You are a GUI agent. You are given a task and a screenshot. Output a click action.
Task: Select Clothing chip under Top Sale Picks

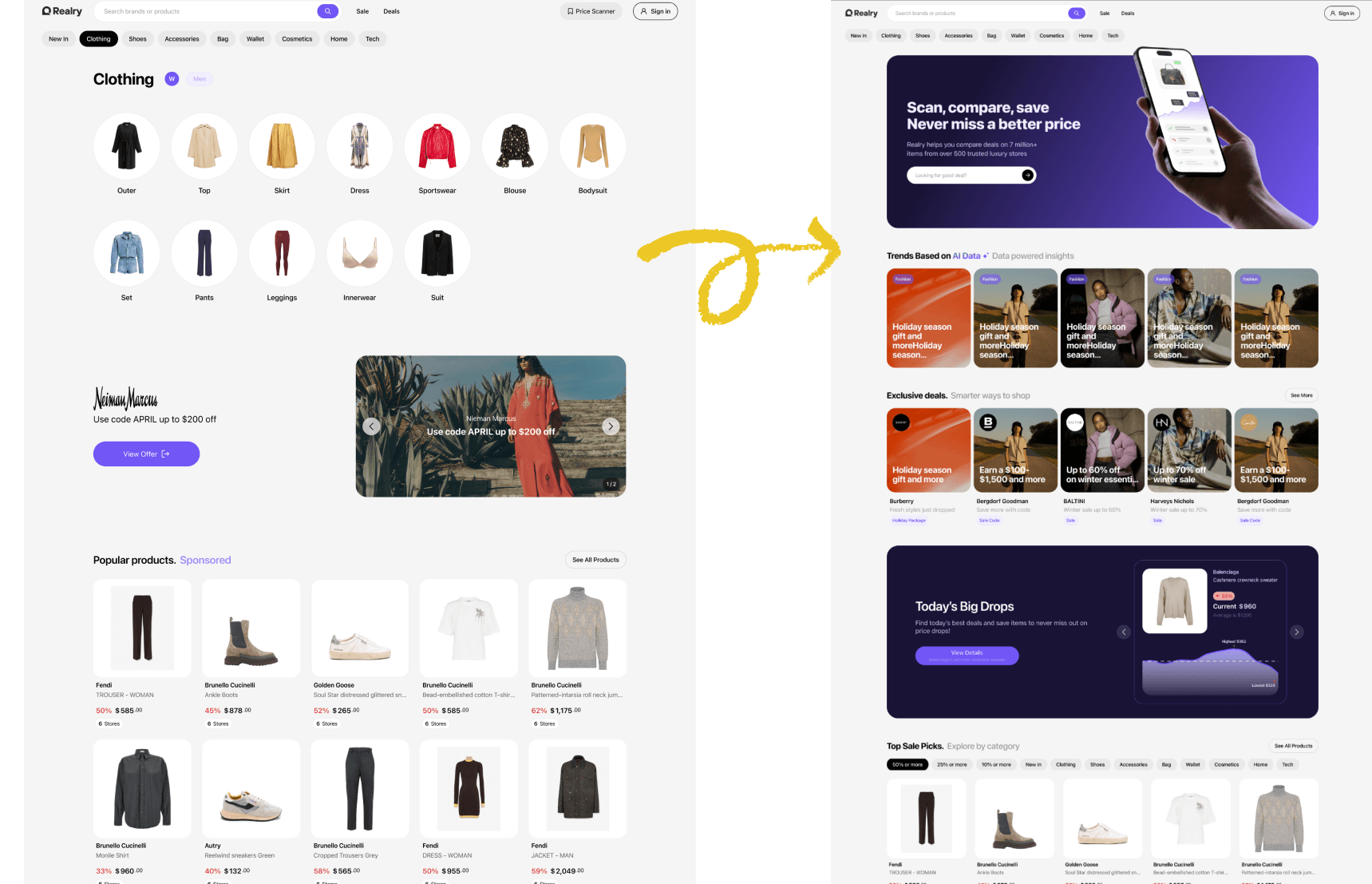1066,764
